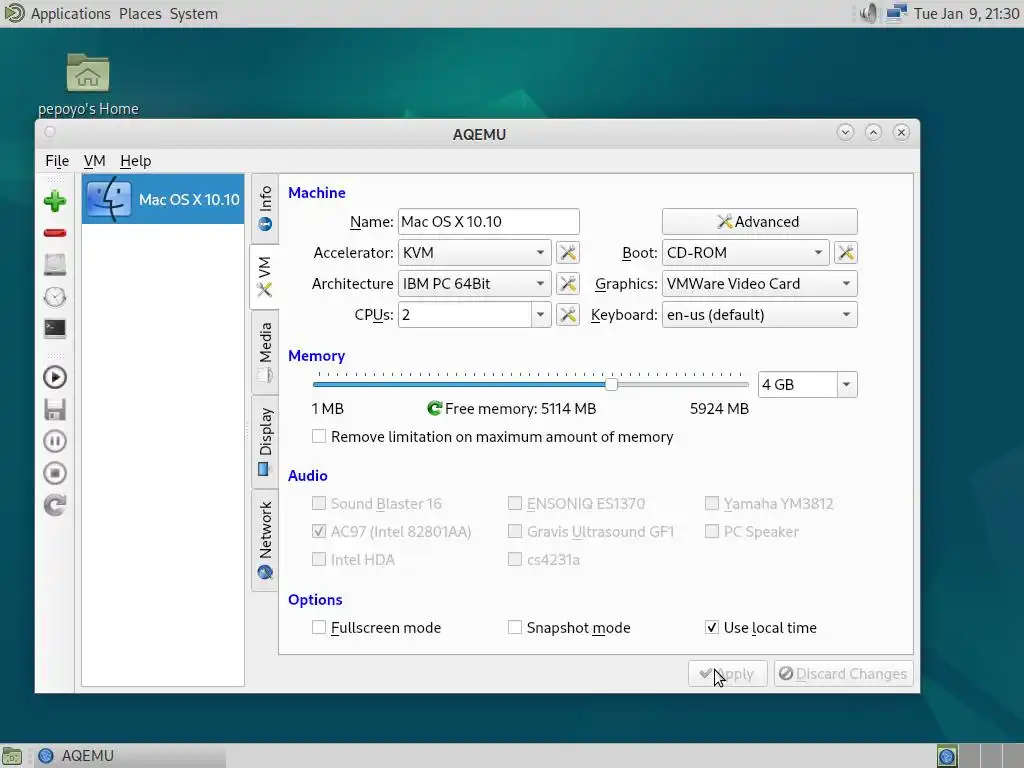Save VM state with floppy icon
Screen dimensions: 1024x768
55,409
